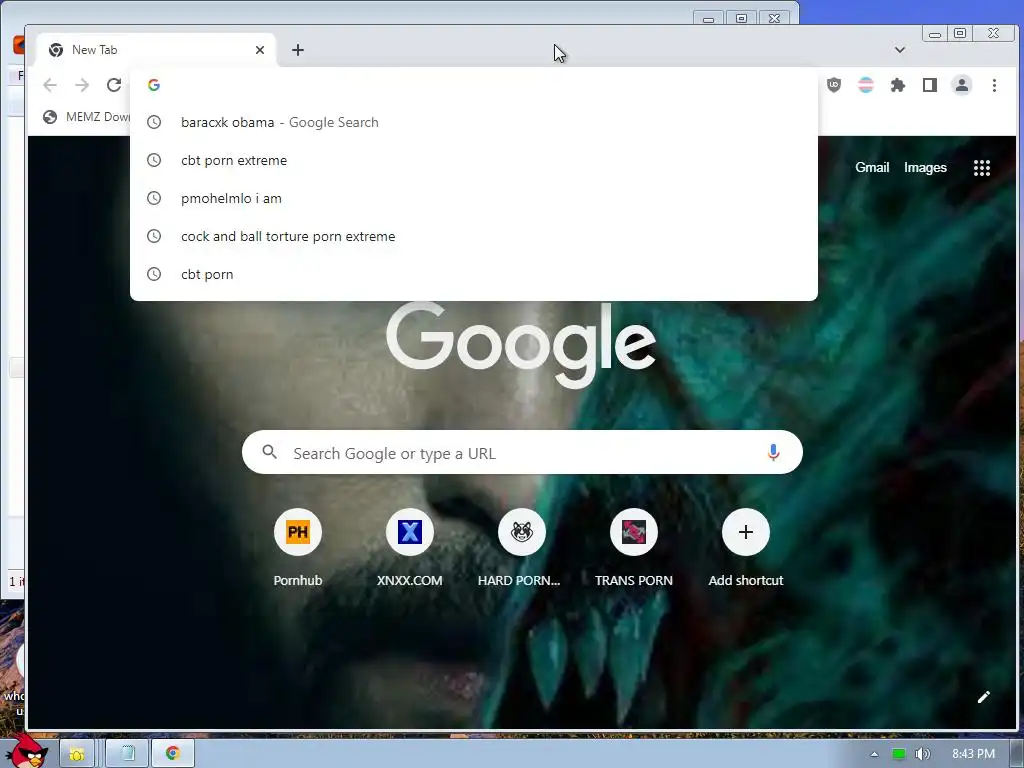
Task: Click the clock icon beside 'baracxk obama'
Action: (x=154, y=122)
